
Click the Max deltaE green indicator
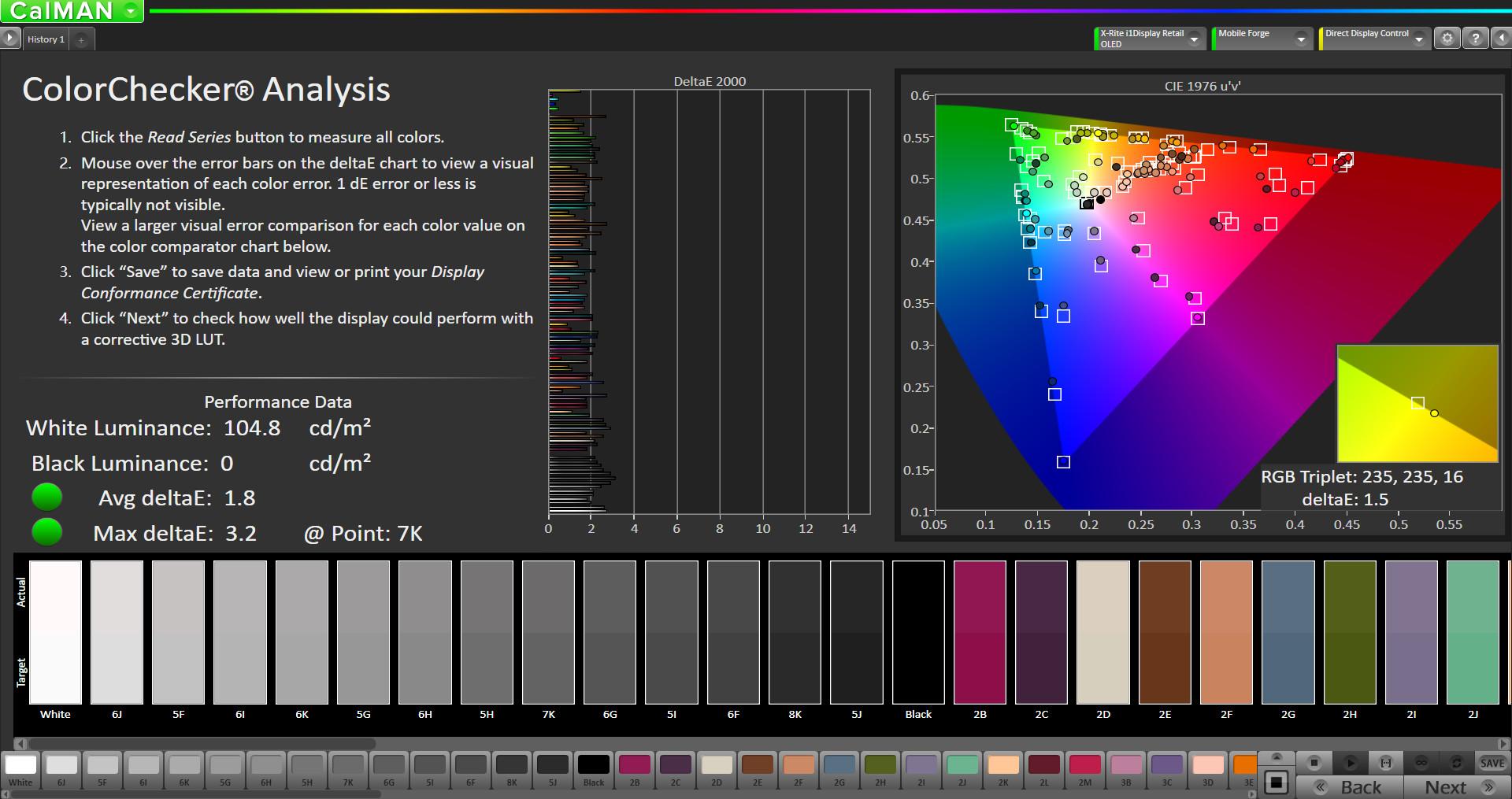pos(46,532)
